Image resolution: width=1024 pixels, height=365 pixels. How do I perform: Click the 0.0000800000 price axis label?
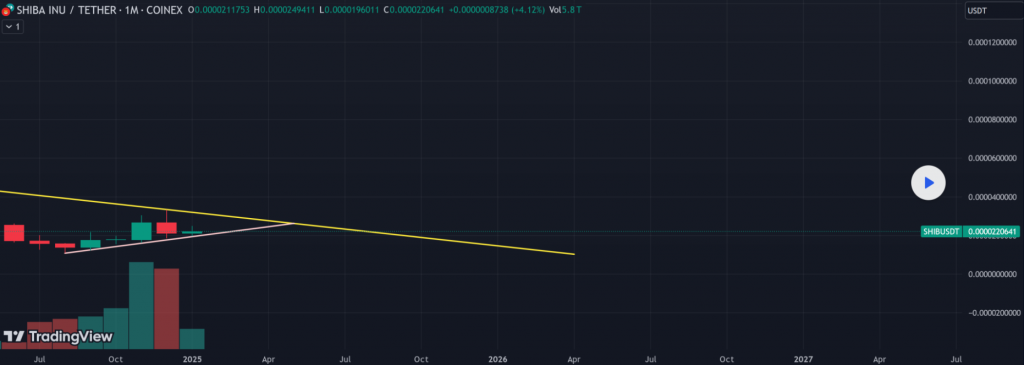992,119
